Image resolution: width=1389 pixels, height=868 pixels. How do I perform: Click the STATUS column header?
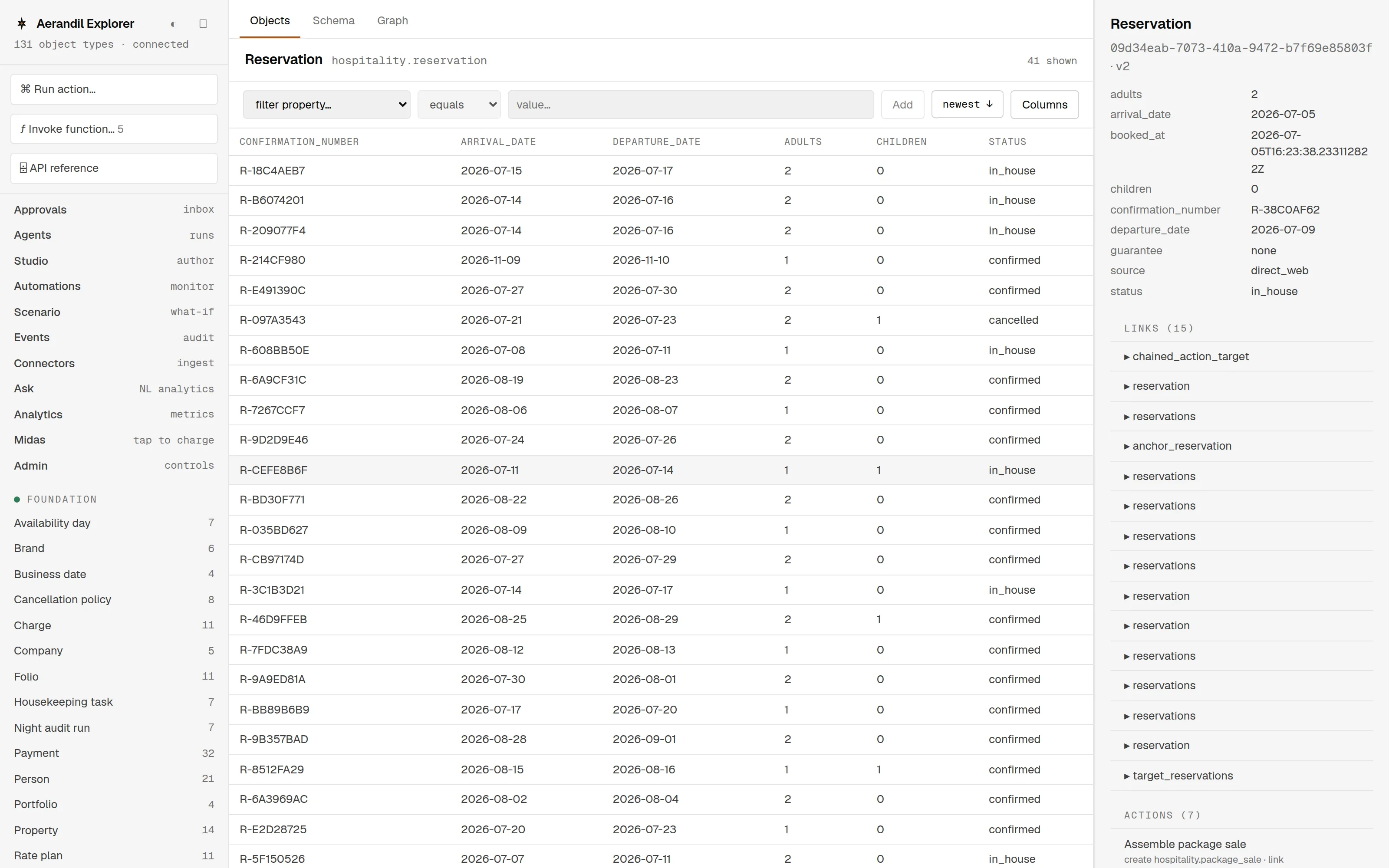coord(1007,142)
